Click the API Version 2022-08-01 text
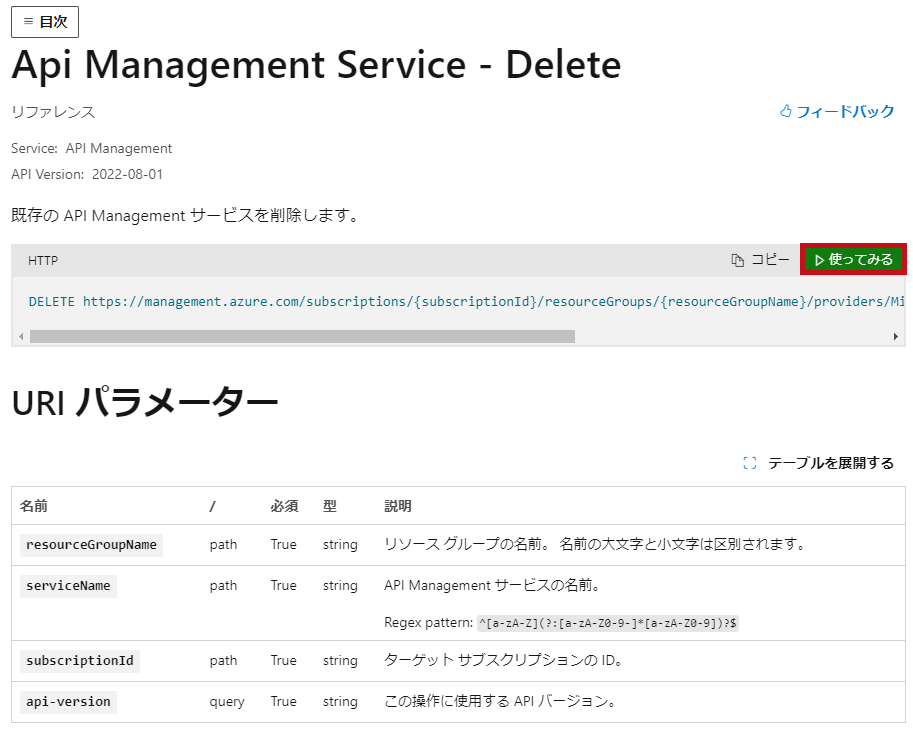Image resolution: width=913 pixels, height=732 pixels. tap(87, 174)
